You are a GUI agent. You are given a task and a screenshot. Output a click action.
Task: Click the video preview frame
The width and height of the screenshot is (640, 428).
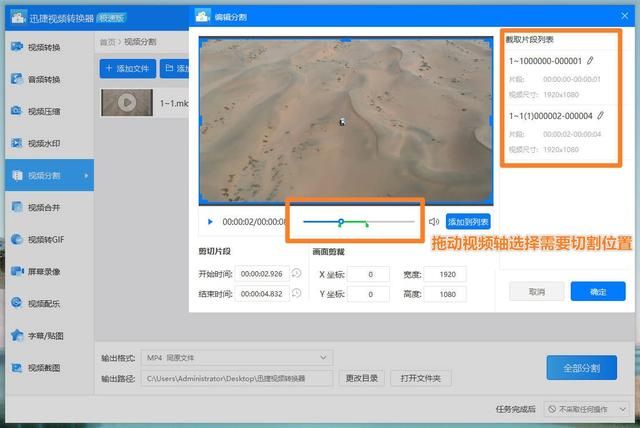point(346,120)
